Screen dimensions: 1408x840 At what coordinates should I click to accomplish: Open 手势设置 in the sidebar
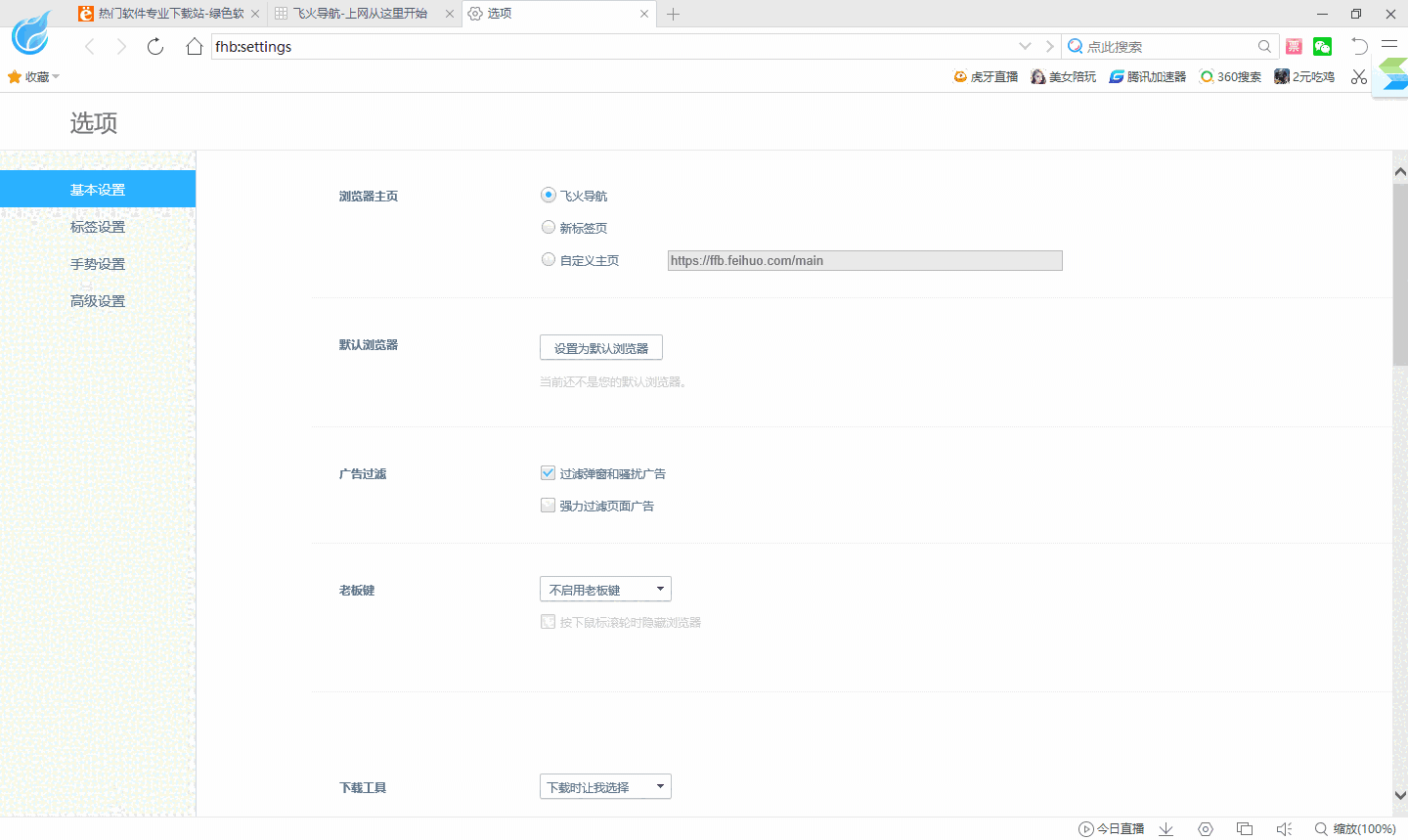(98, 263)
